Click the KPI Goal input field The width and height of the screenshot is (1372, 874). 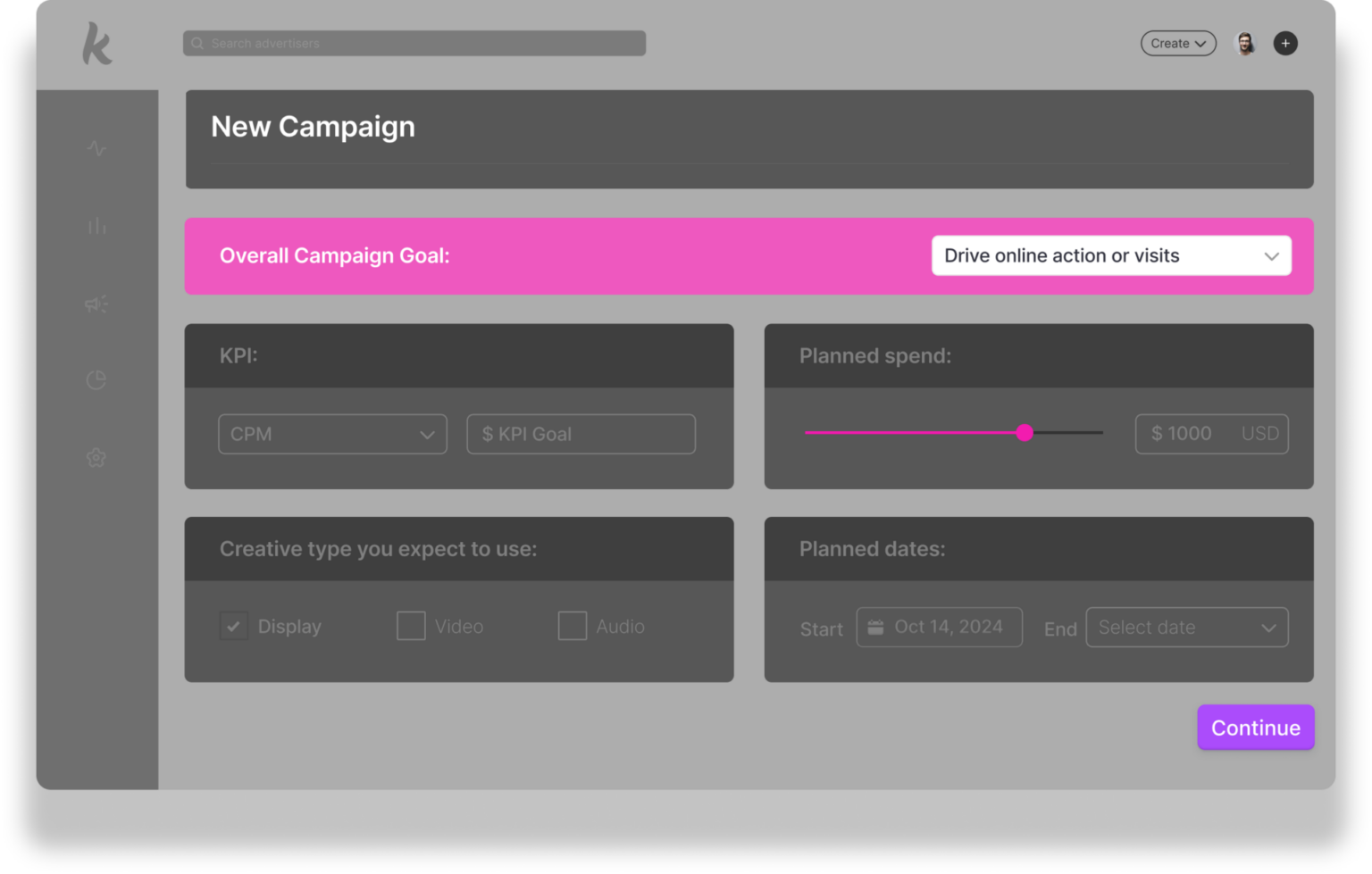pos(581,434)
